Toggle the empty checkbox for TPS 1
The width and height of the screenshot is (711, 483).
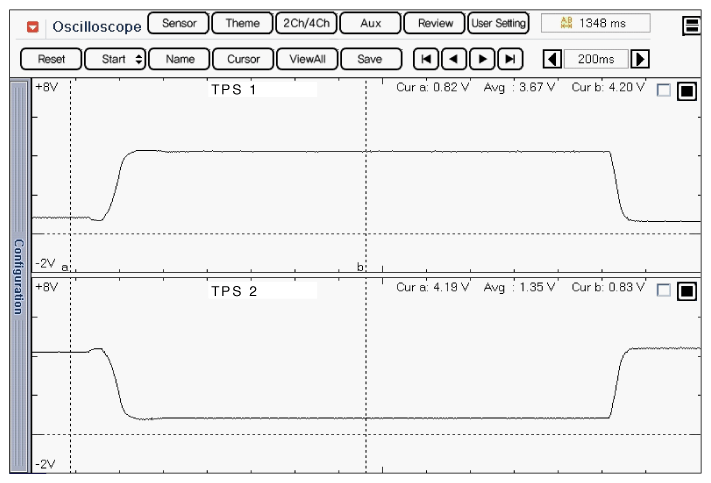coord(664,91)
